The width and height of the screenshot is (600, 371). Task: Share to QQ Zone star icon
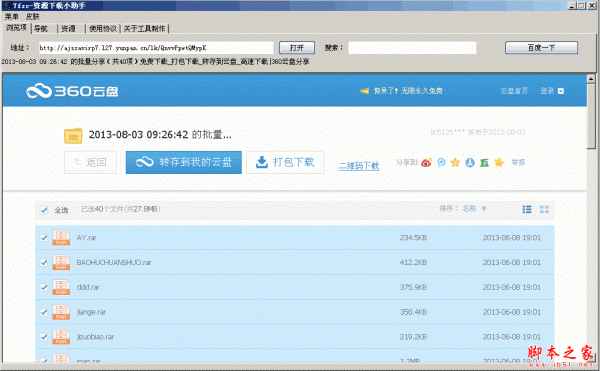455,163
